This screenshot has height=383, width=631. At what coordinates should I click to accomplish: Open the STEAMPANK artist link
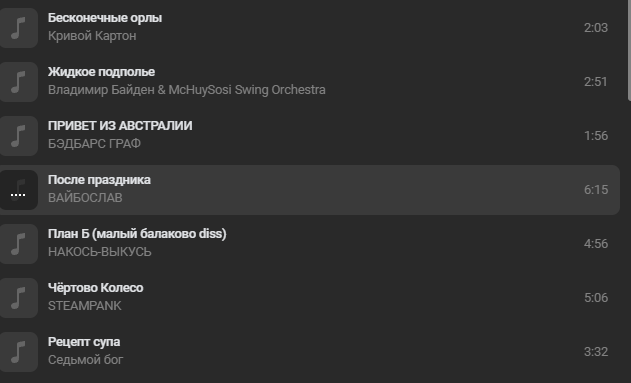(x=85, y=306)
